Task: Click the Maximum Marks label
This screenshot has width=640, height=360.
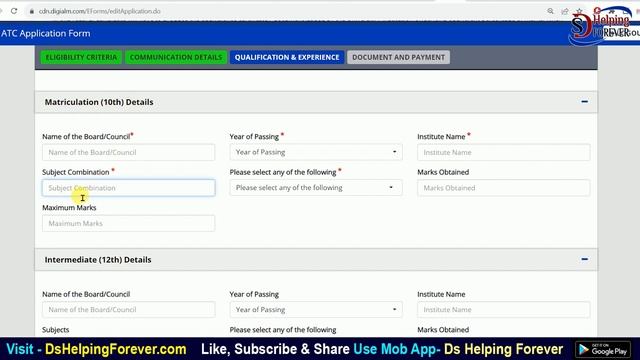Action: [69, 208]
